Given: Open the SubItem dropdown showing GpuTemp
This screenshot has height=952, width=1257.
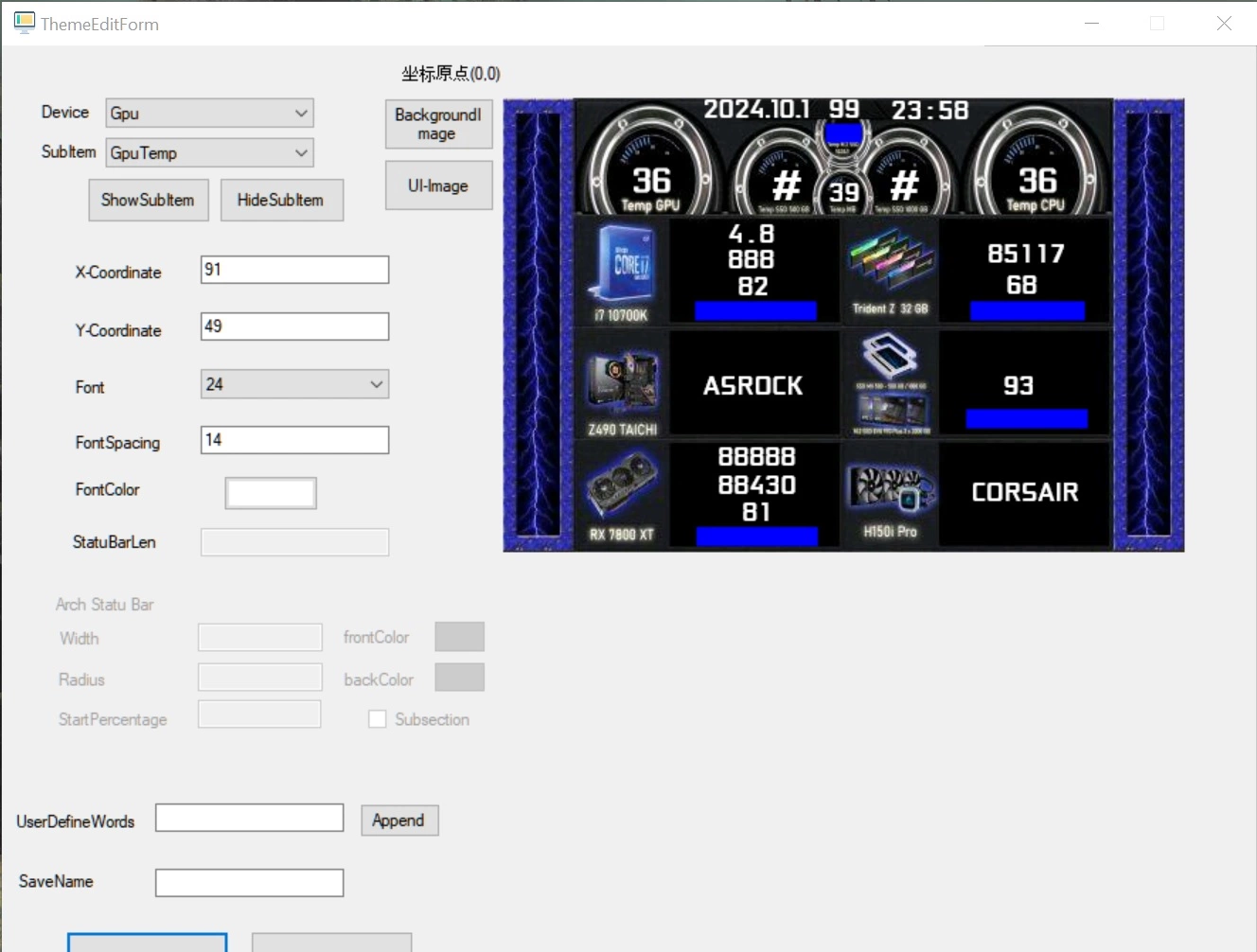Looking at the screenshot, I should click(209, 152).
